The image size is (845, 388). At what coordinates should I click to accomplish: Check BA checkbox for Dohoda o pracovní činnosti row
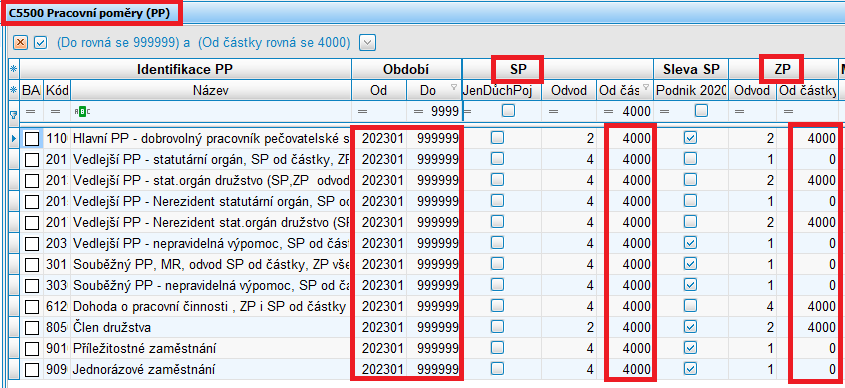[32, 307]
